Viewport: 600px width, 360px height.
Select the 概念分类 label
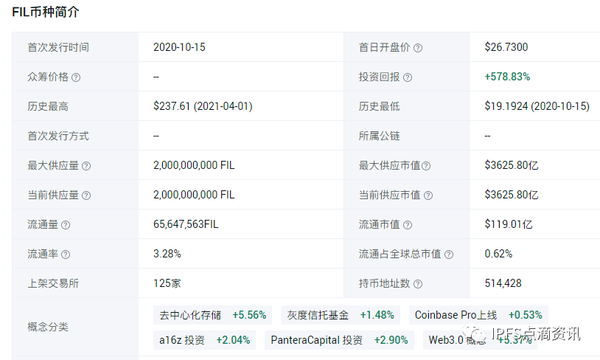pos(48,327)
